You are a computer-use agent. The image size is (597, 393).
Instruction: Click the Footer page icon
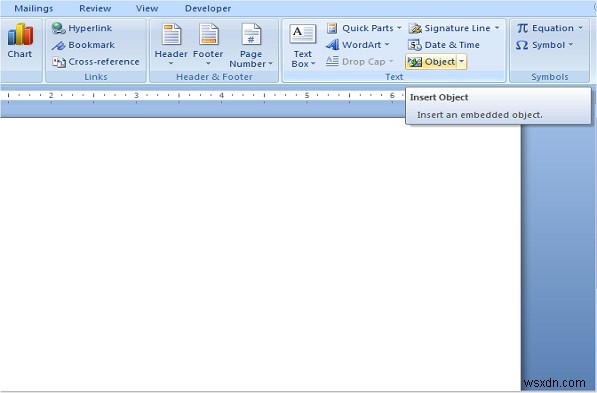click(209, 34)
